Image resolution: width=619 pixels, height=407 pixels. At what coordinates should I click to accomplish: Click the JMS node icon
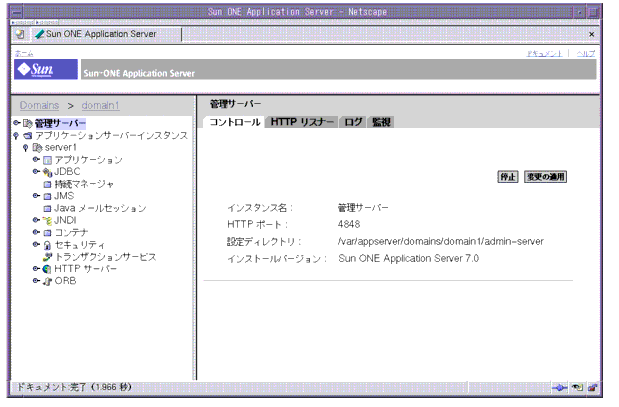click(x=47, y=196)
